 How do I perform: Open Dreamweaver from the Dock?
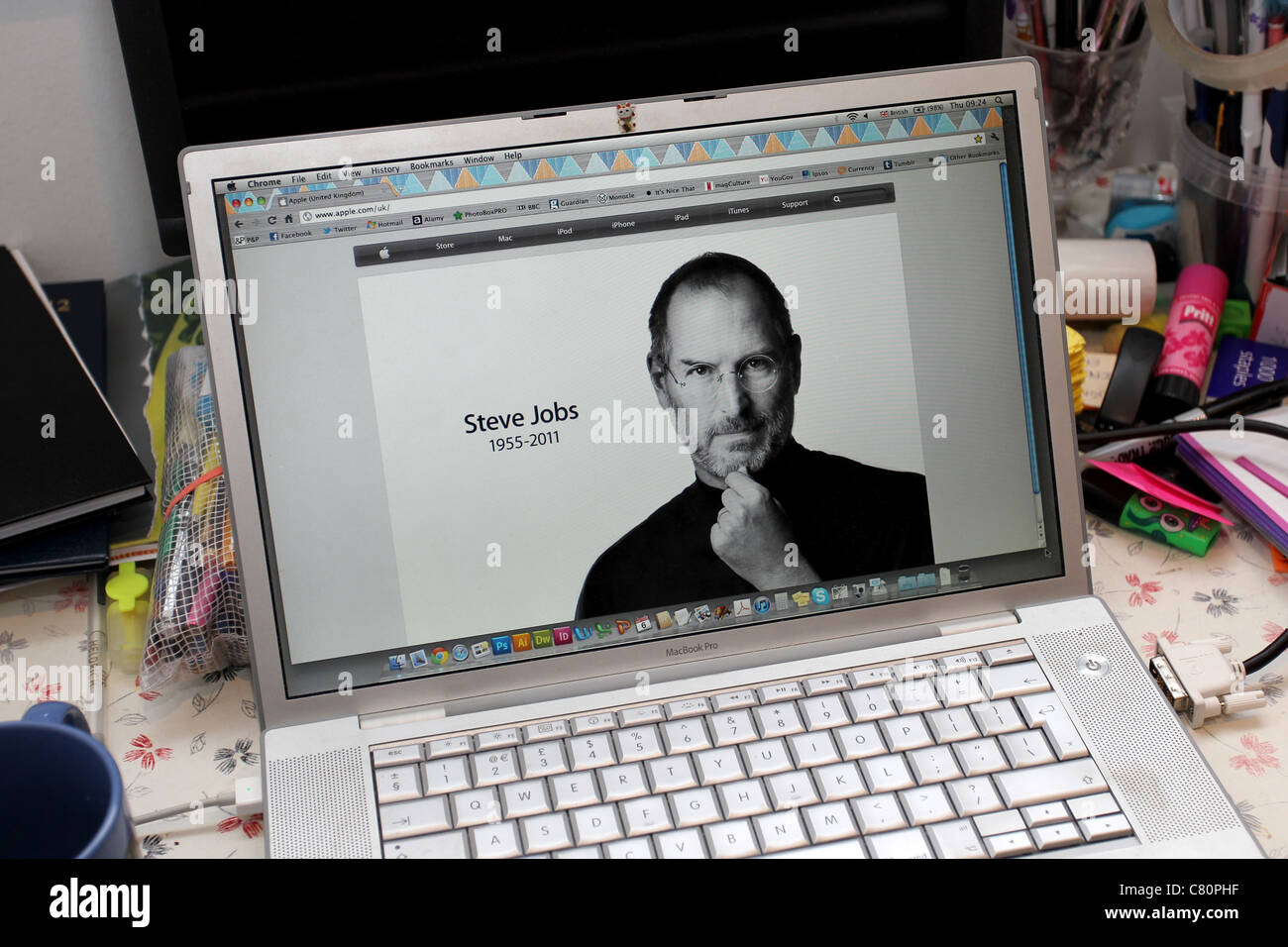pos(542,639)
